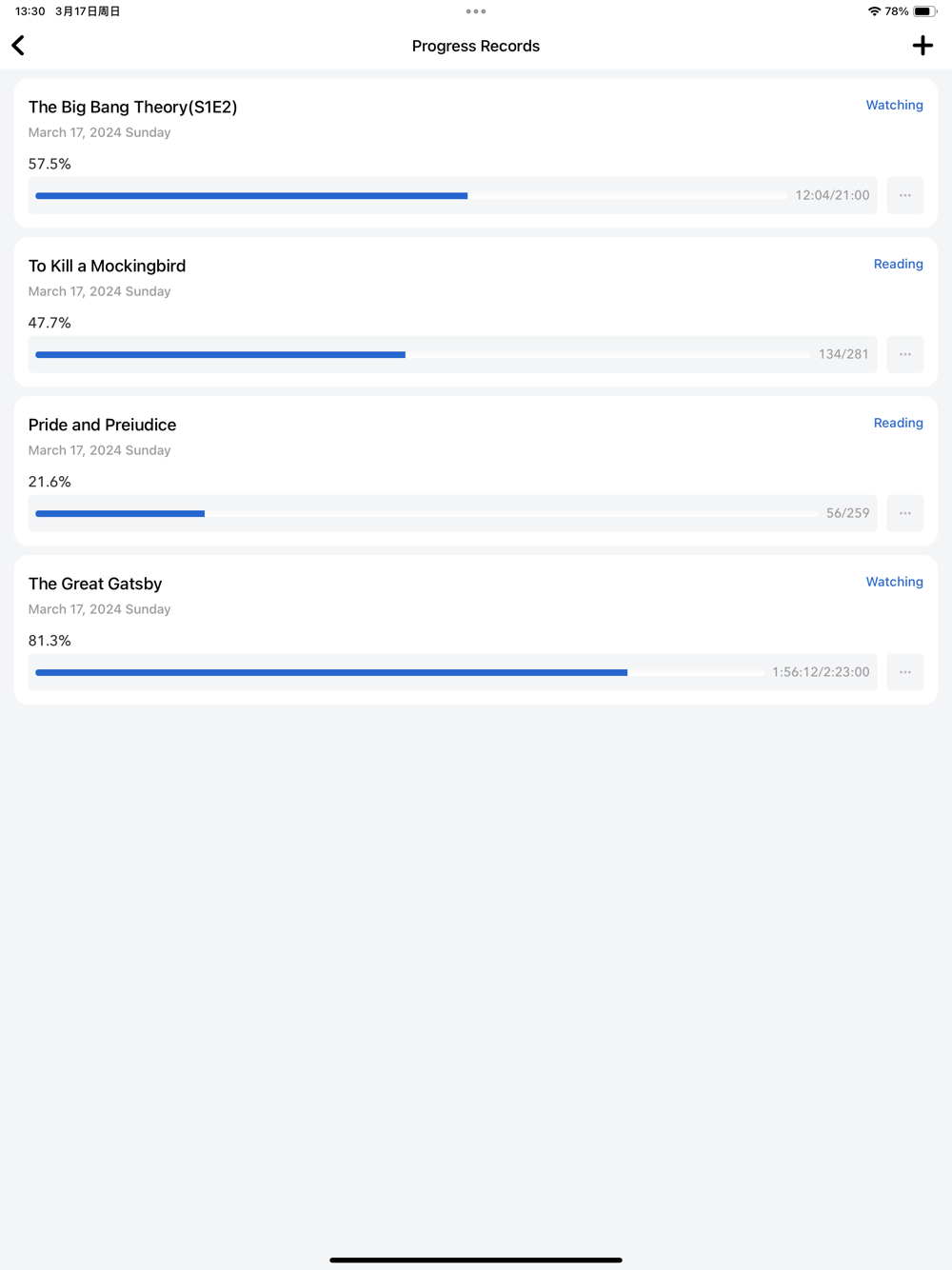Open The Big Bang Theory(S1E2) record title

[132, 107]
